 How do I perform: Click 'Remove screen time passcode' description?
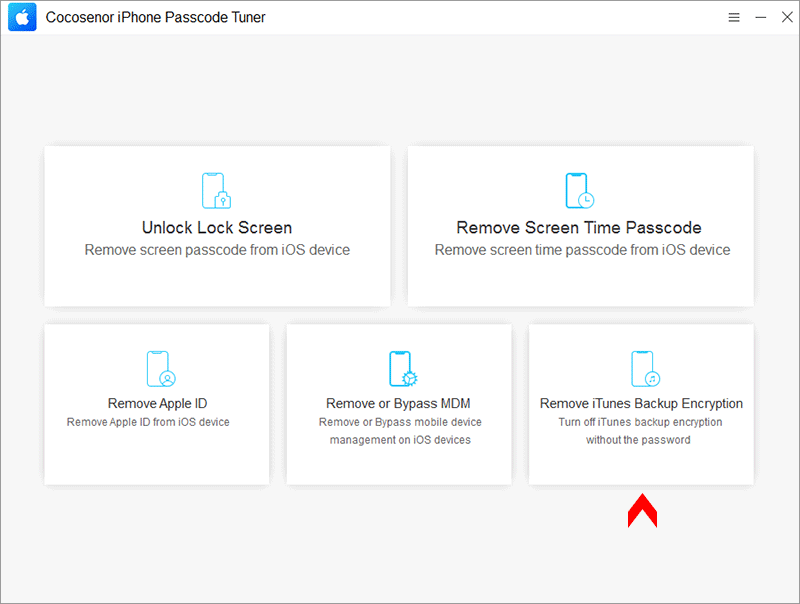click(582, 250)
